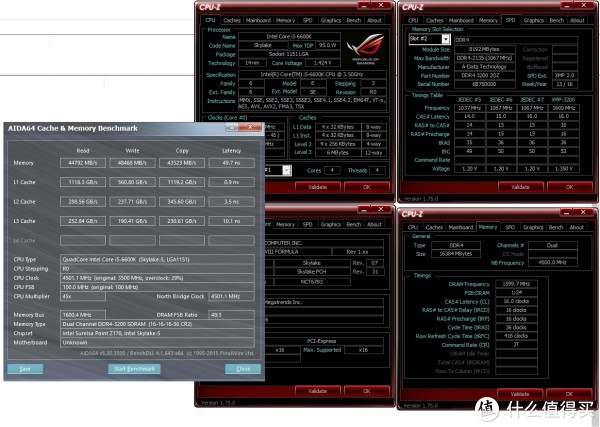
Task: Click Core Voltage value 1.424 V
Action: point(323,63)
